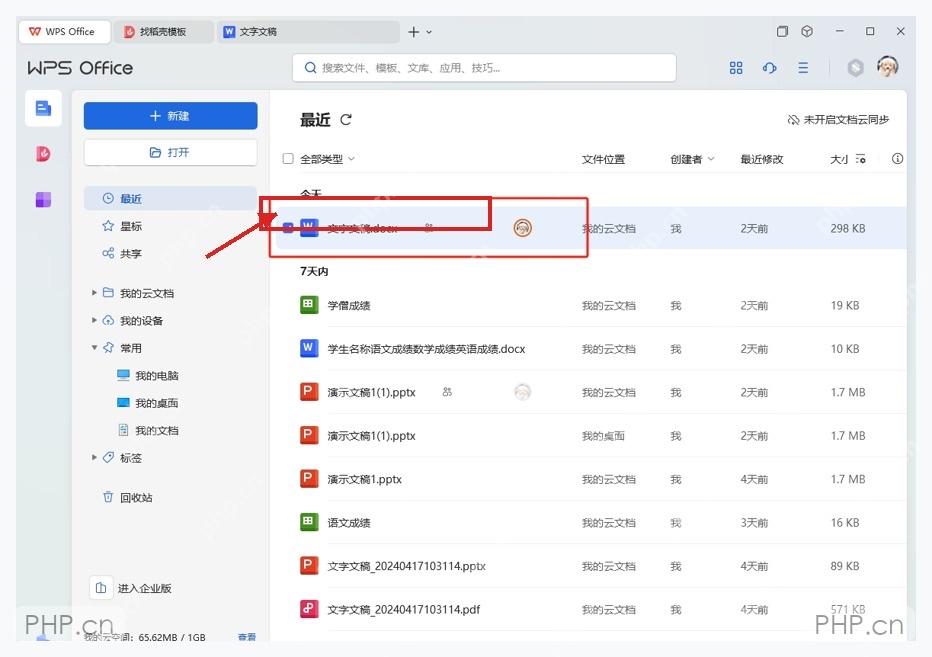
Task: Click 未开启文档云同步 link
Action: (838, 120)
